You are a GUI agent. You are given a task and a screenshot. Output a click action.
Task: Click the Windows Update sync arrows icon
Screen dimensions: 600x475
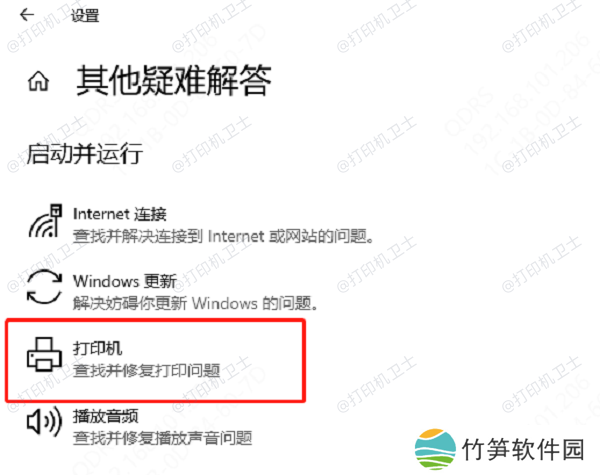pyautogui.click(x=44, y=287)
